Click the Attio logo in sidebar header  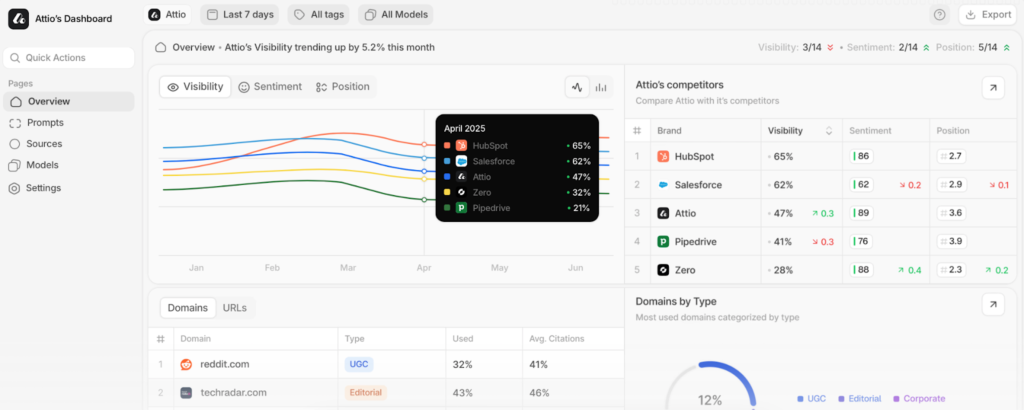click(x=18, y=19)
